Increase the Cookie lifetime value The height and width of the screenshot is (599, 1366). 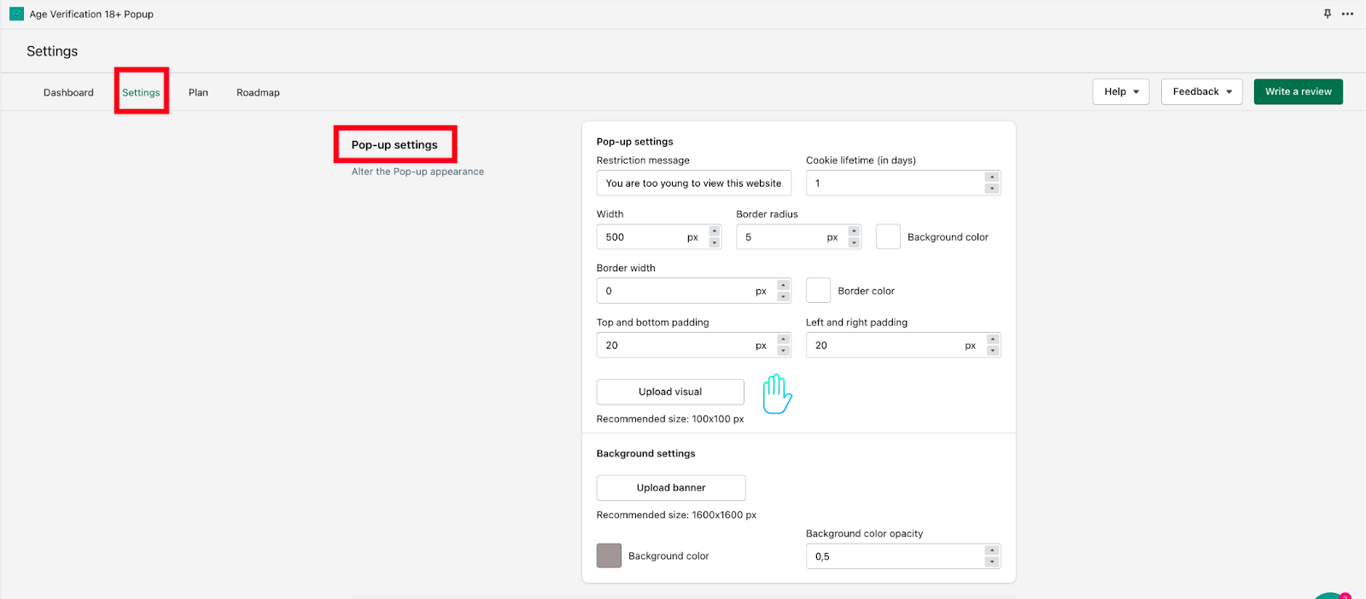point(992,178)
